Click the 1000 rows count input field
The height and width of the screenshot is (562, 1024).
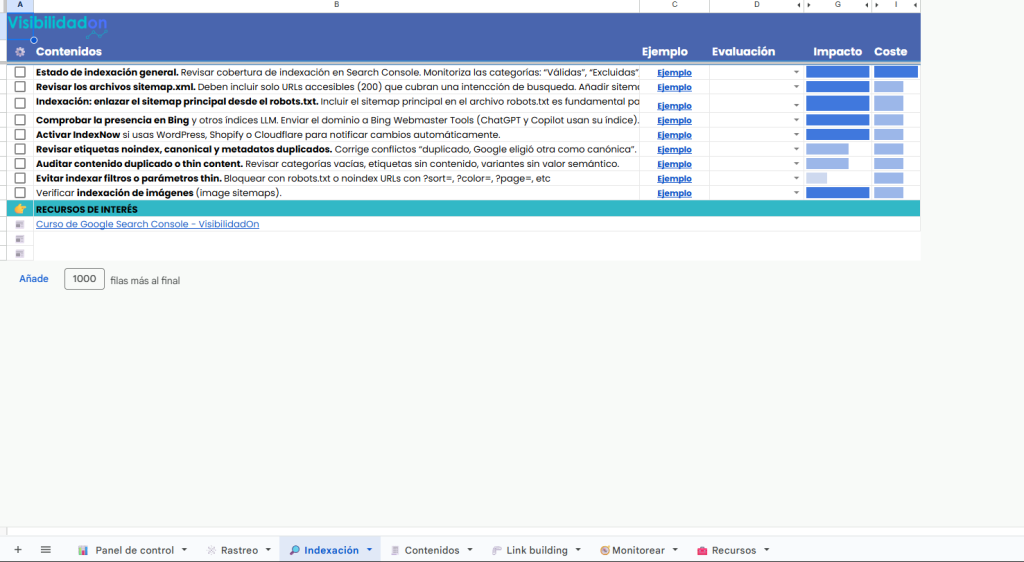[x=85, y=279]
